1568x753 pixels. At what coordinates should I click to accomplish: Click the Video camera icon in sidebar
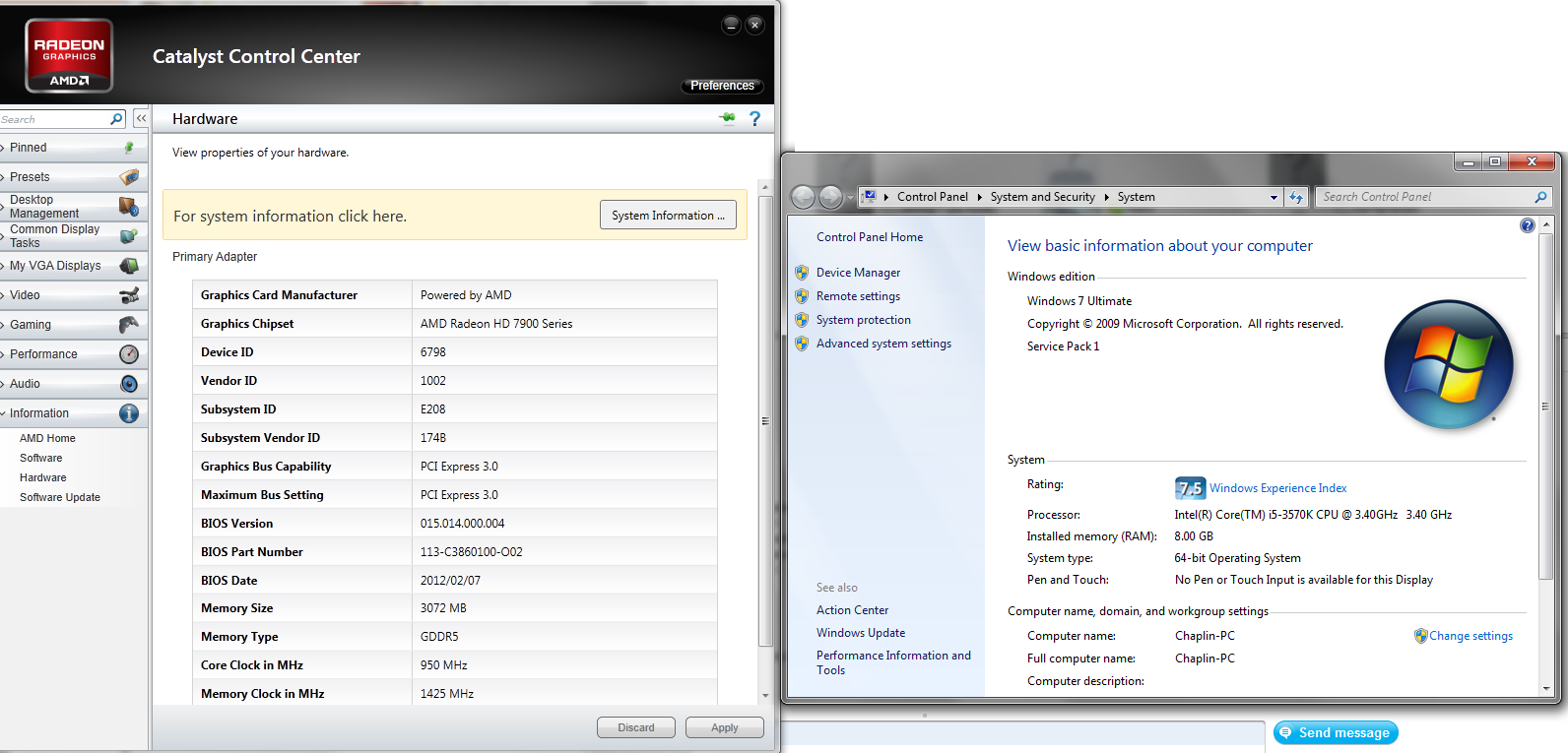(129, 295)
